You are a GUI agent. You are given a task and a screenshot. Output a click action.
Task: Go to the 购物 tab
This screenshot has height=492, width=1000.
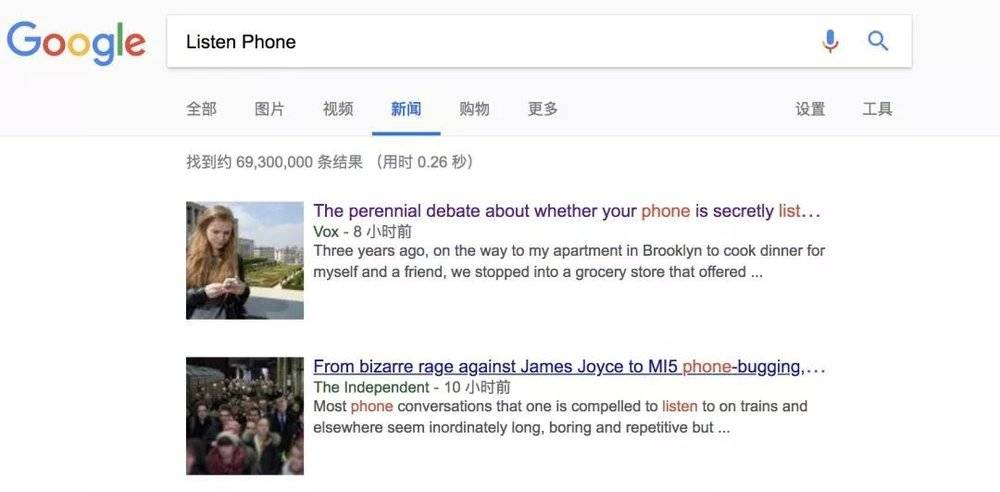[x=474, y=109]
